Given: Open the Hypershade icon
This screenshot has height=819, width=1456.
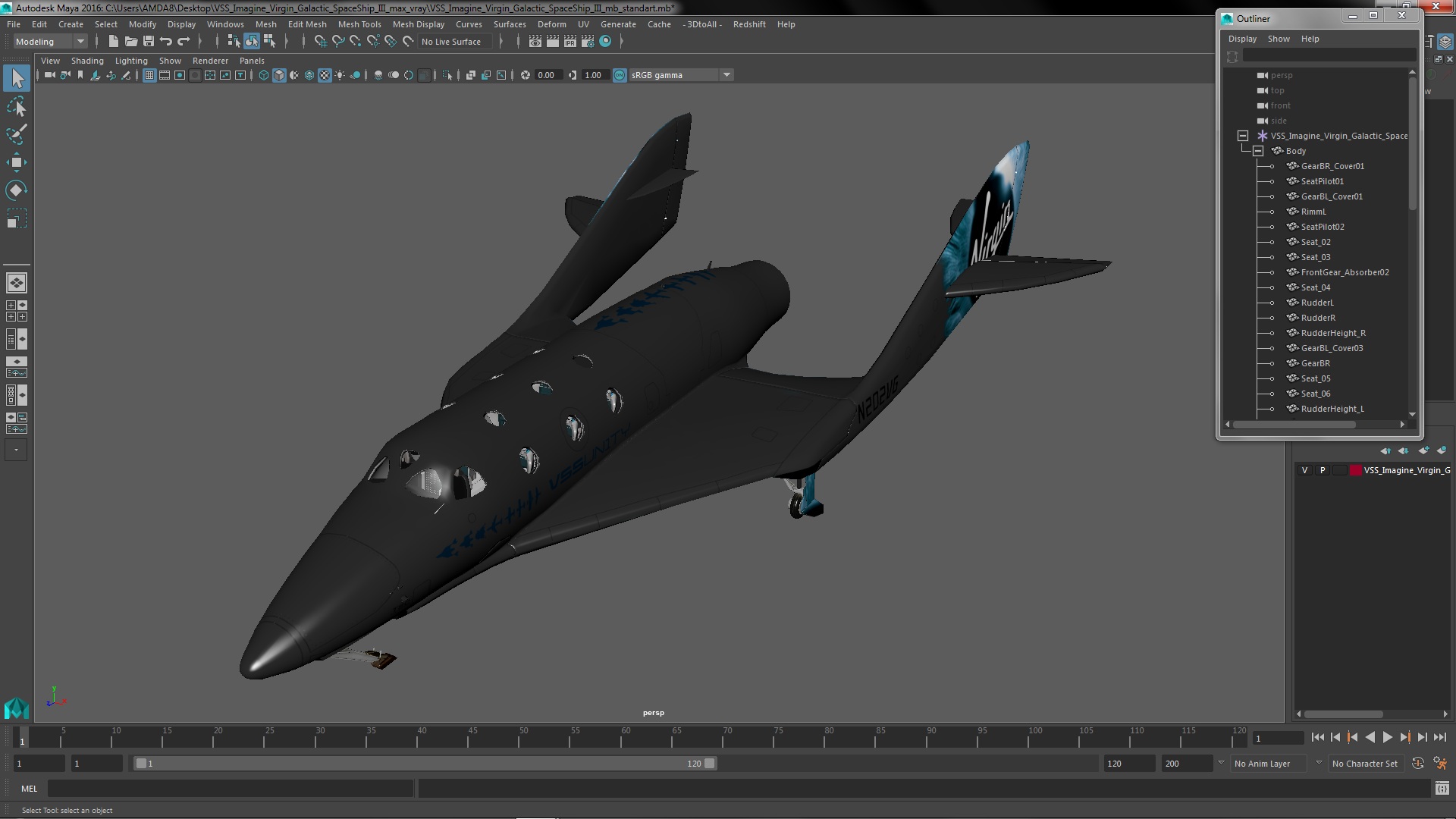Looking at the screenshot, I should pyautogui.click(x=605, y=42).
